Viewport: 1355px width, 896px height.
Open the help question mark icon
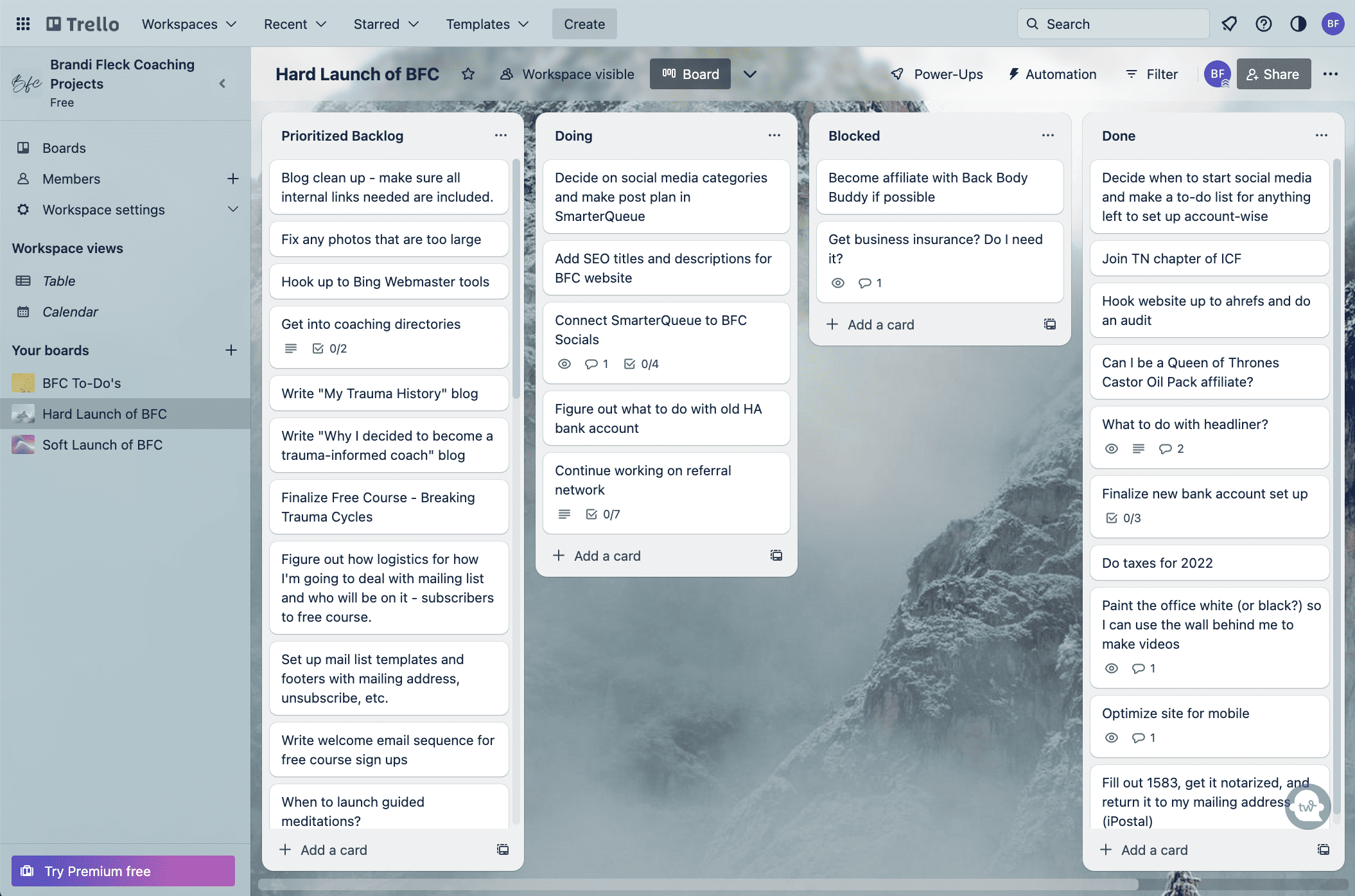pyautogui.click(x=1263, y=24)
